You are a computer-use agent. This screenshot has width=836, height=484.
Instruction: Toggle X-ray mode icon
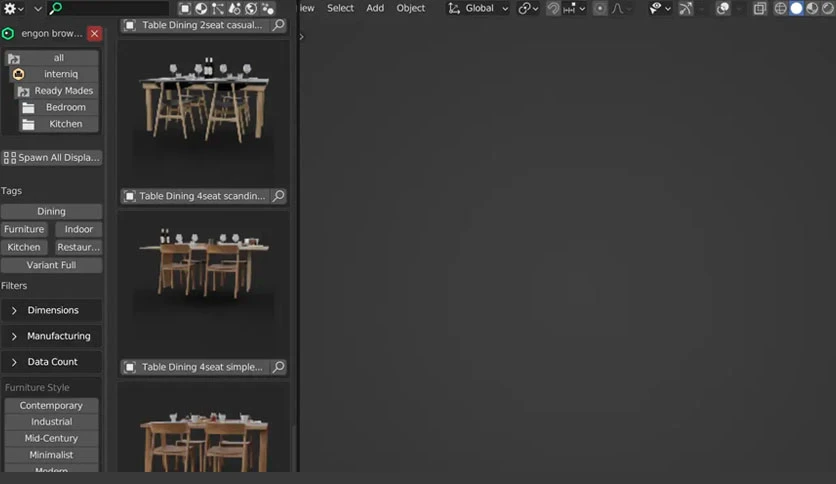point(760,9)
